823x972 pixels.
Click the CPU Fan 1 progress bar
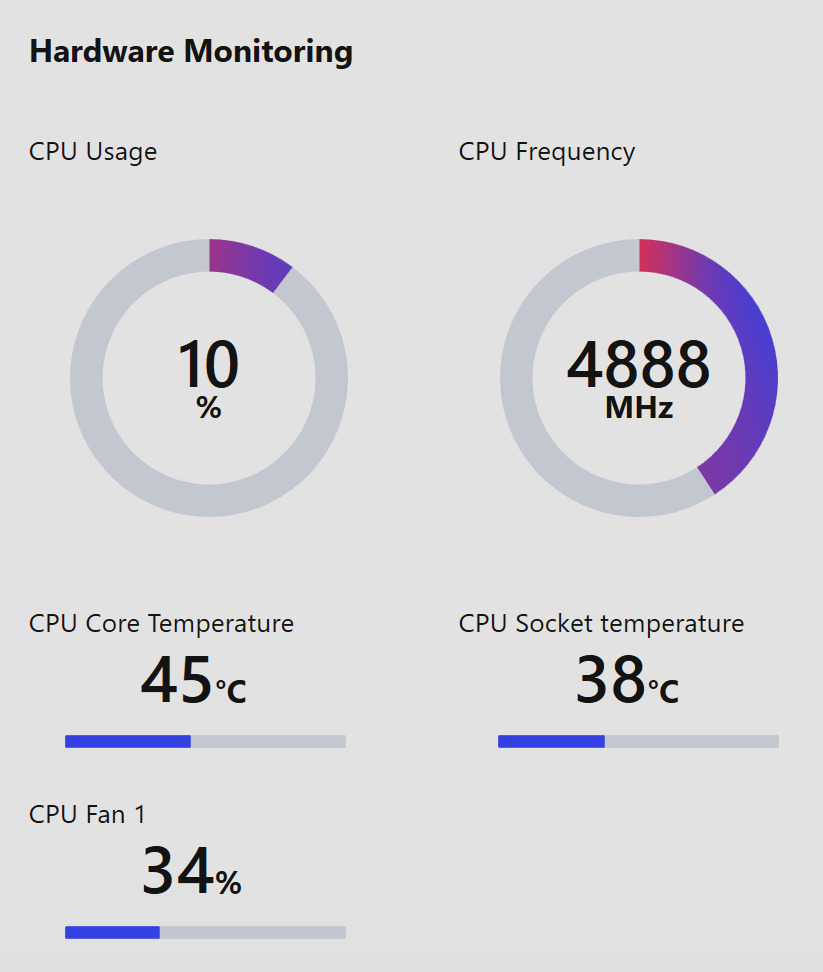coord(205,932)
